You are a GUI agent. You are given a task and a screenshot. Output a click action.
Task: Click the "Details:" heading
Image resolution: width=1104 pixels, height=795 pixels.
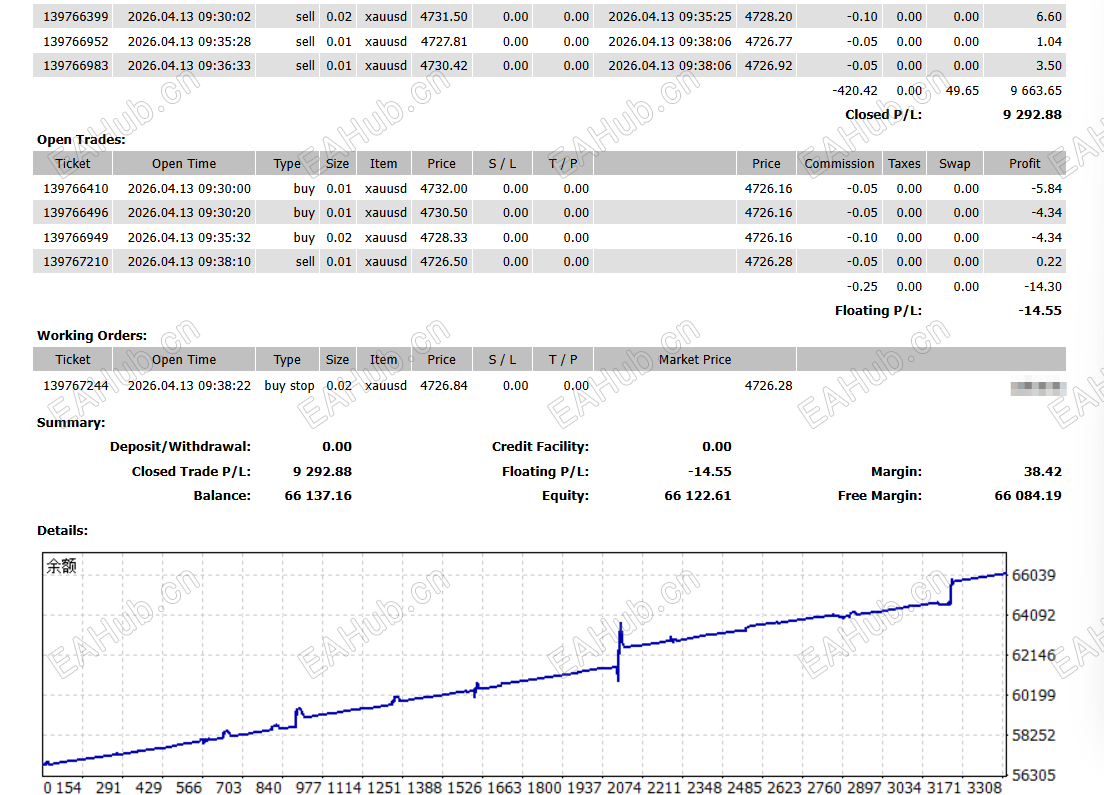63,530
